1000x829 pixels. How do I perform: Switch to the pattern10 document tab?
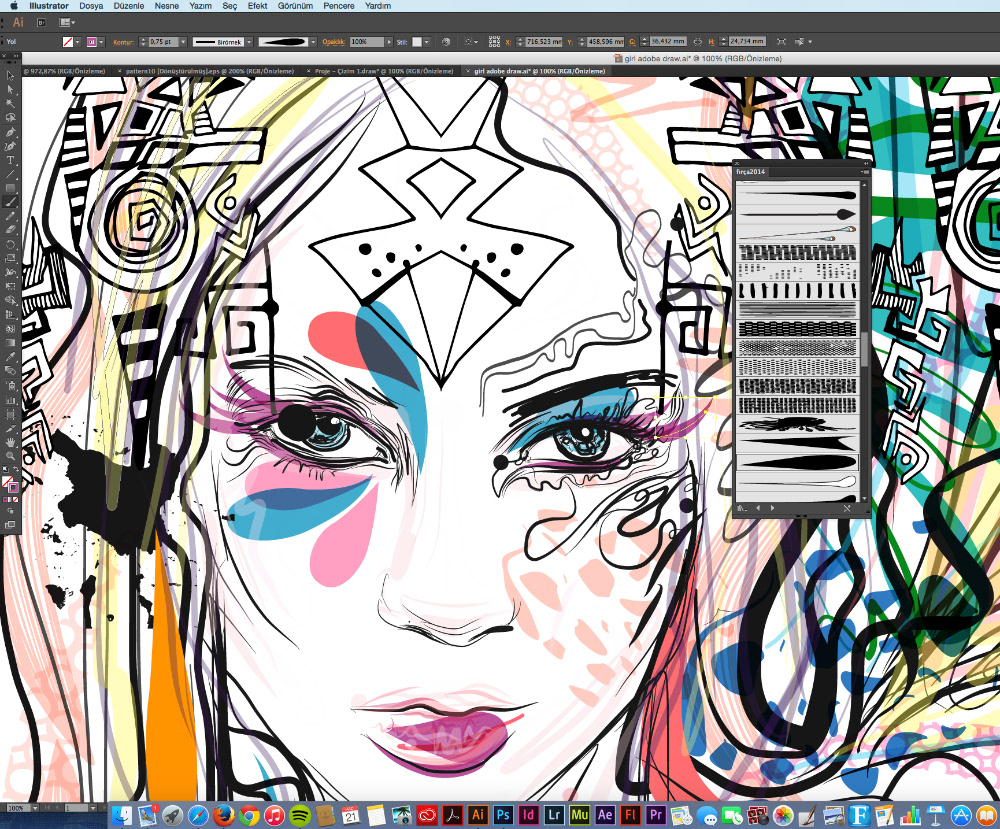210,71
